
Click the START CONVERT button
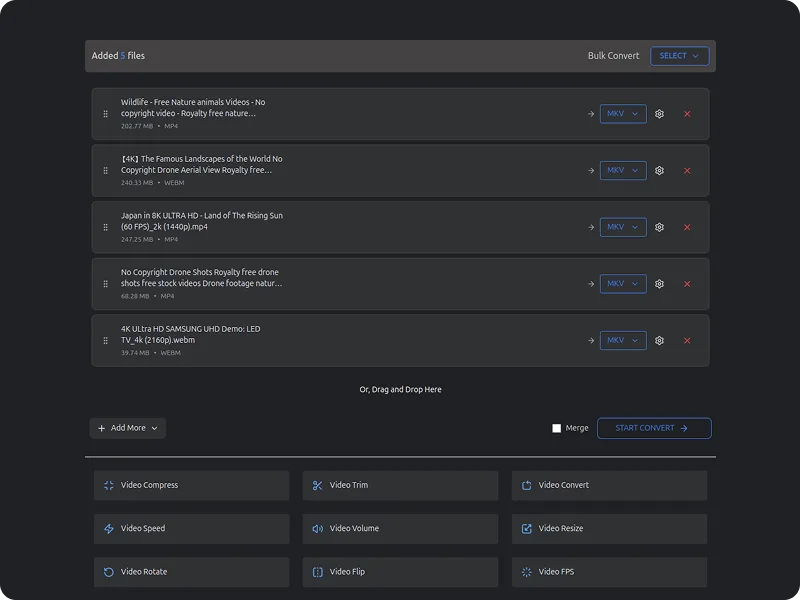654,427
